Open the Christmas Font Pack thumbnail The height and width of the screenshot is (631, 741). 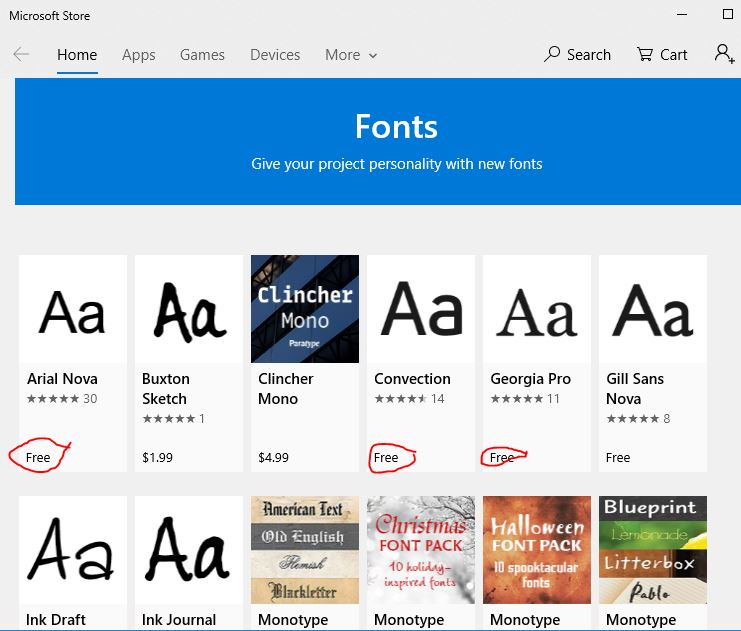[x=421, y=550]
